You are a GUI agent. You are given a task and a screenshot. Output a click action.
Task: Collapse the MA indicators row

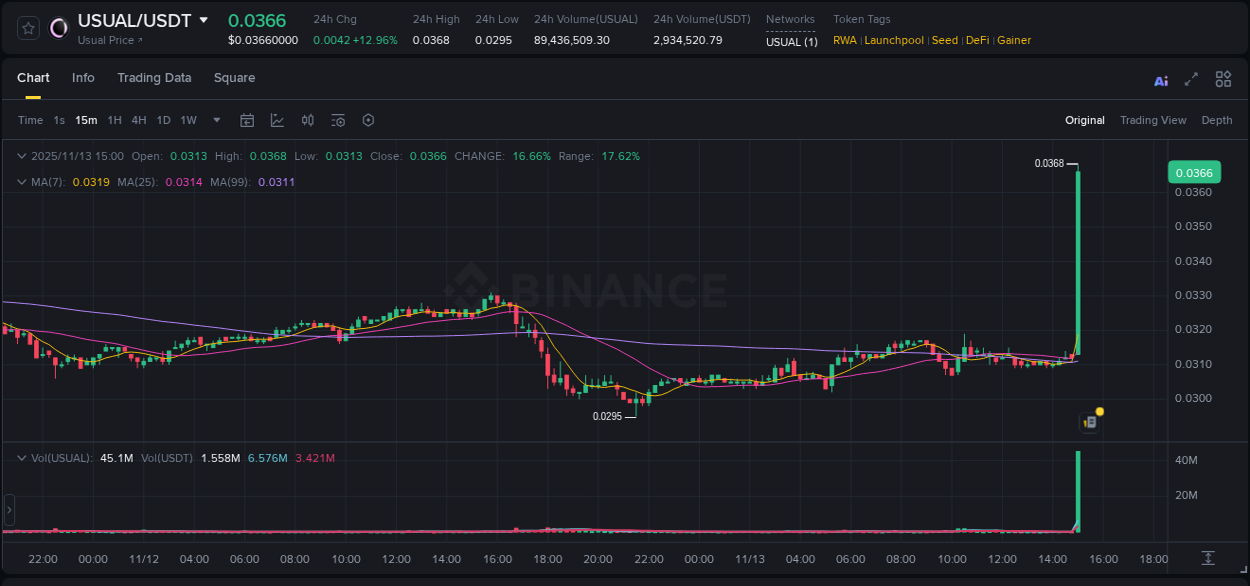point(21,182)
